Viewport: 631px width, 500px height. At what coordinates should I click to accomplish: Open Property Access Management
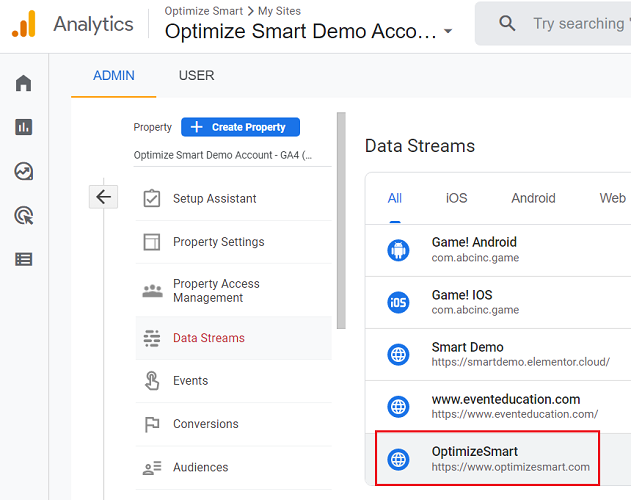point(233,291)
